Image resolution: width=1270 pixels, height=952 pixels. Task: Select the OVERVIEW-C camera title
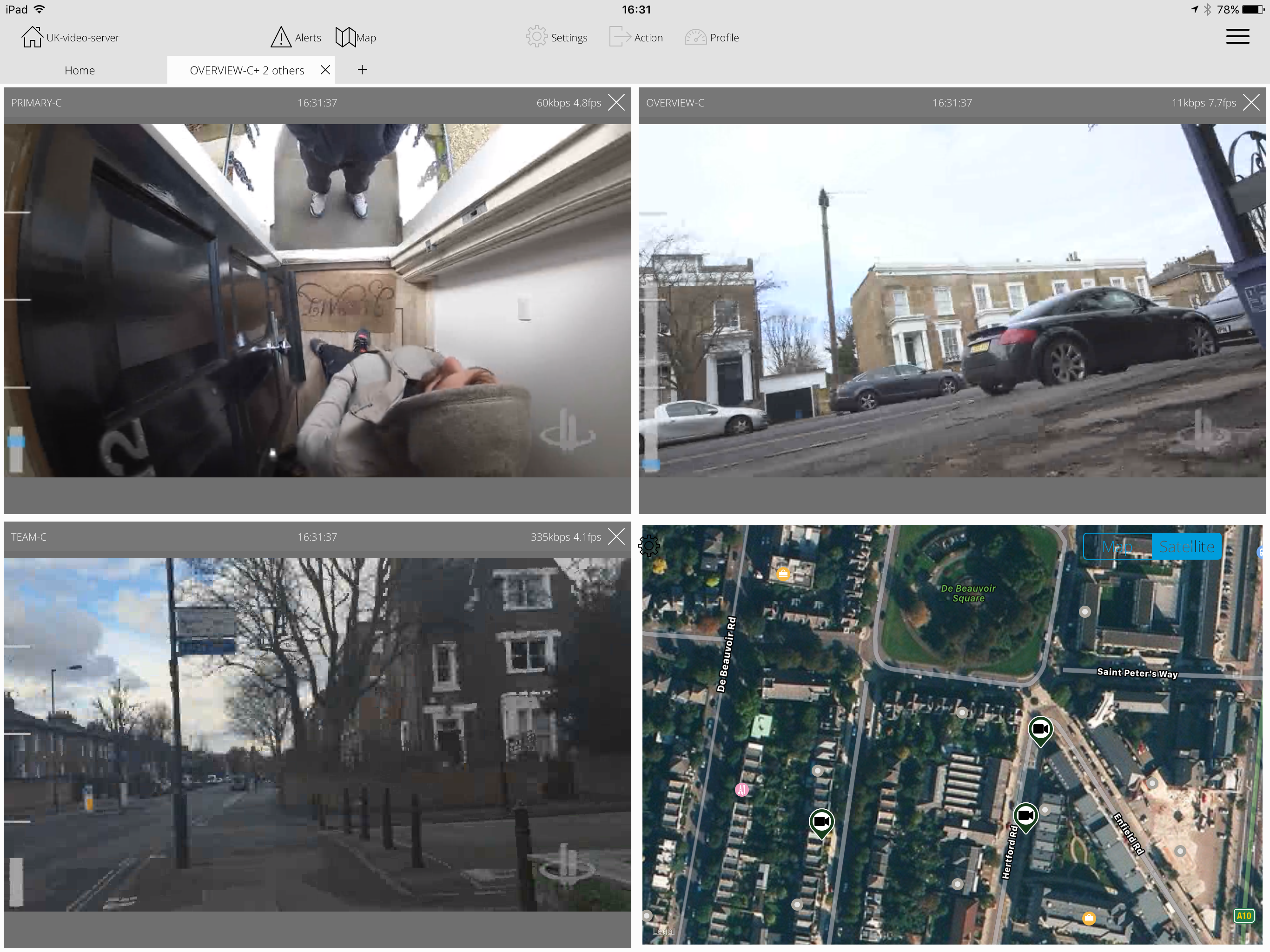[675, 103]
